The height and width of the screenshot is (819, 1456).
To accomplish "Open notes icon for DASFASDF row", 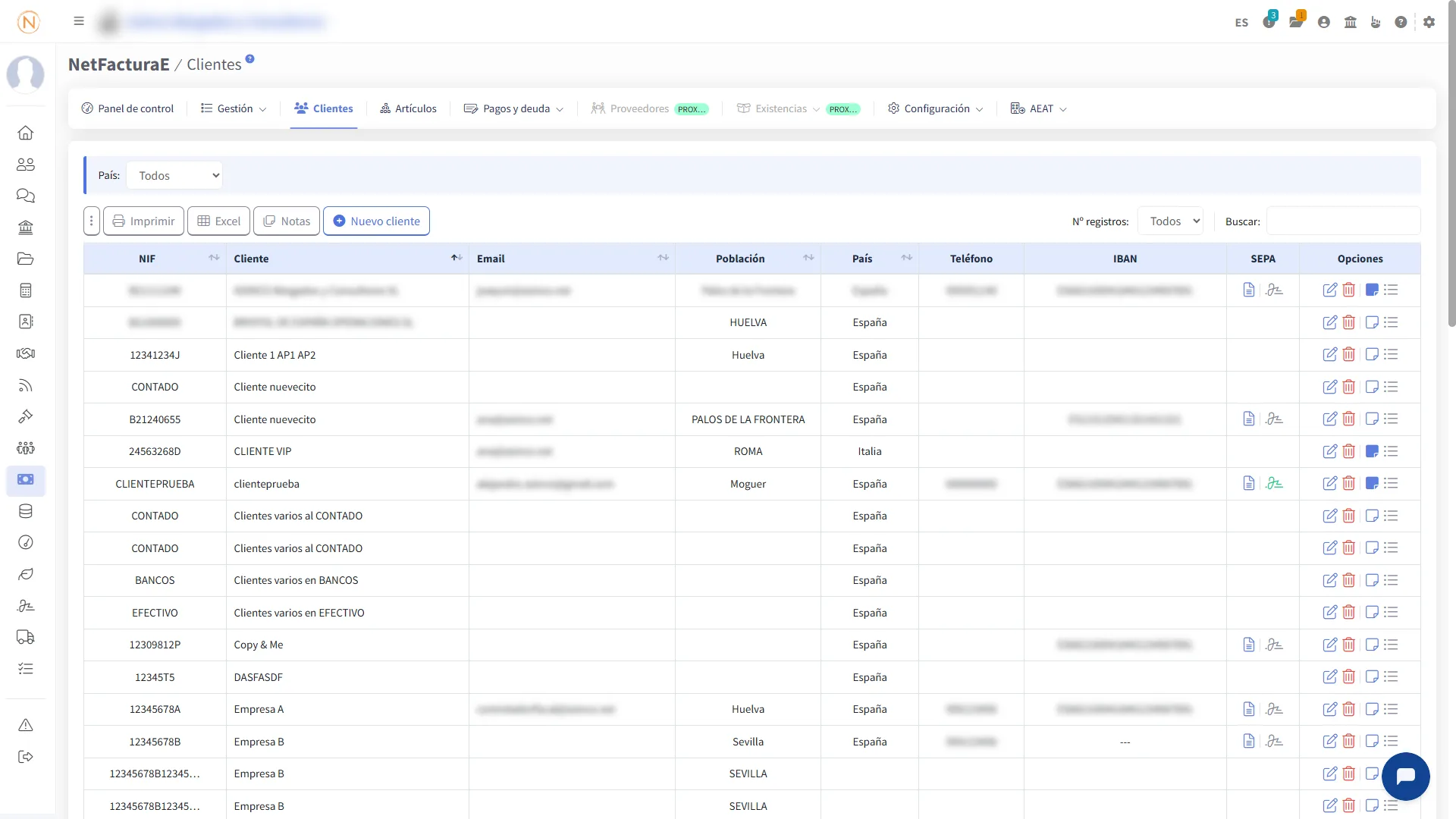I will click(x=1371, y=676).
